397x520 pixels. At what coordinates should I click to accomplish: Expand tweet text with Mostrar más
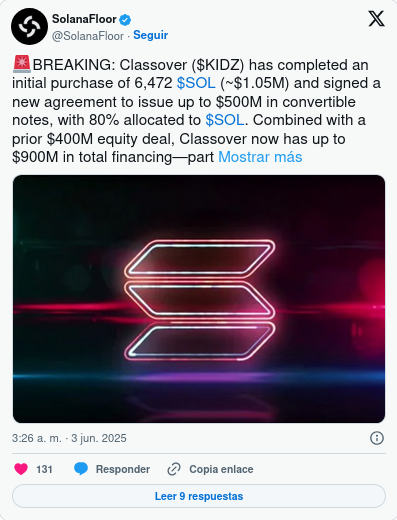(x=260, y=157)
